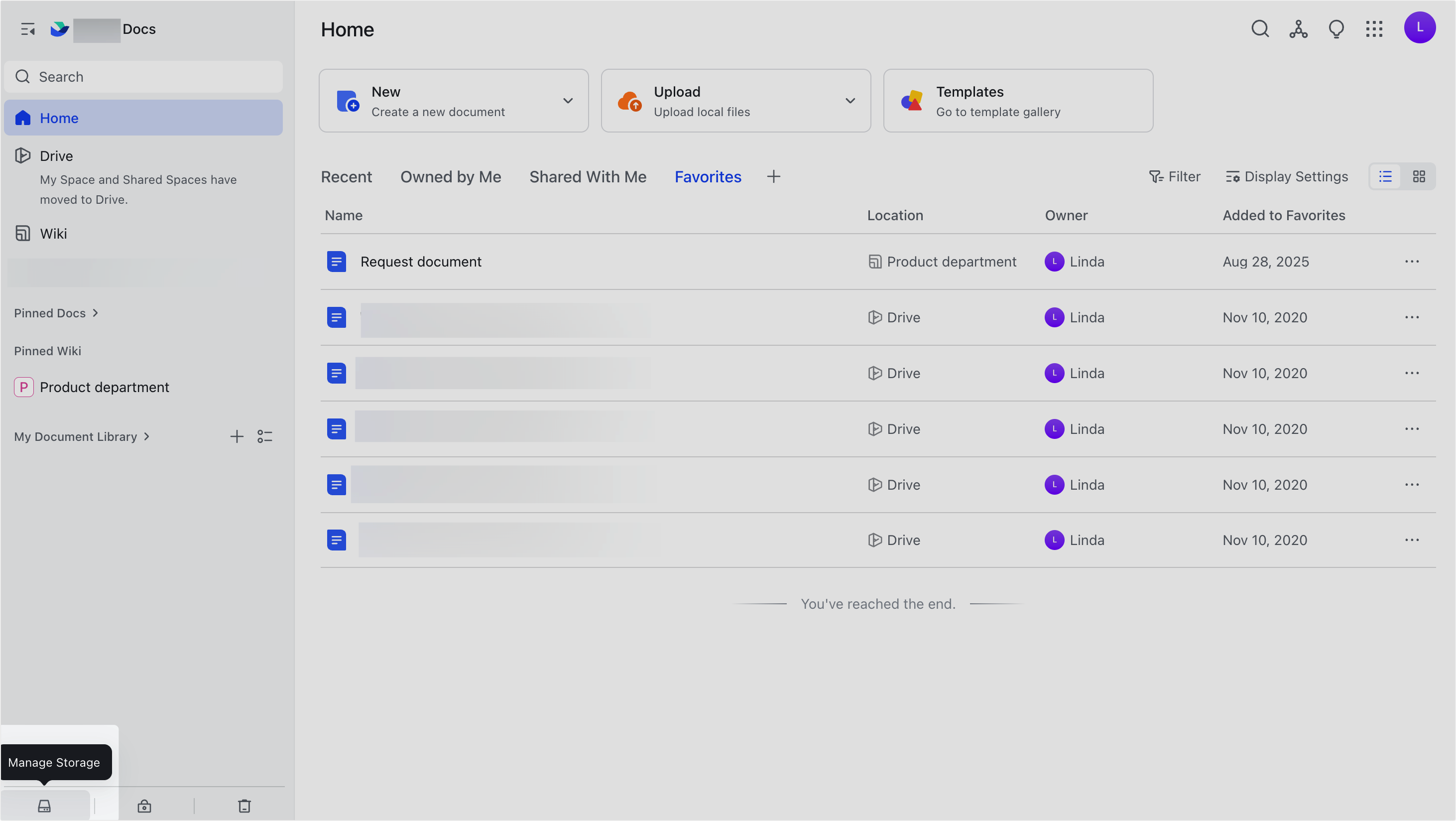Click the sidebar Search field
Screen dimensions: 1456x821
pos(143,76)
